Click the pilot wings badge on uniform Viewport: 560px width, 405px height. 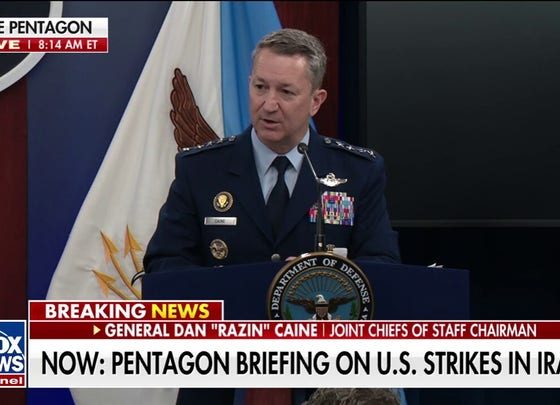(x=332, y=181)
